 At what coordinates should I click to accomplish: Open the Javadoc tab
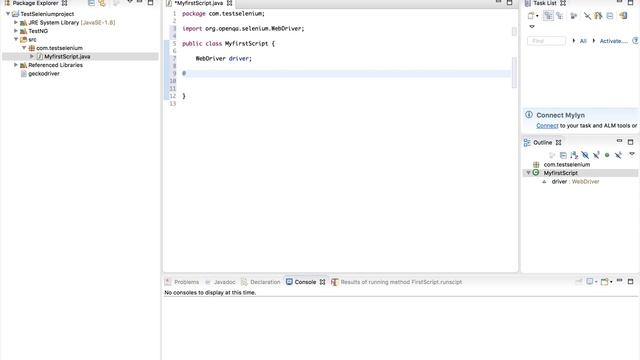coord(224,282)
